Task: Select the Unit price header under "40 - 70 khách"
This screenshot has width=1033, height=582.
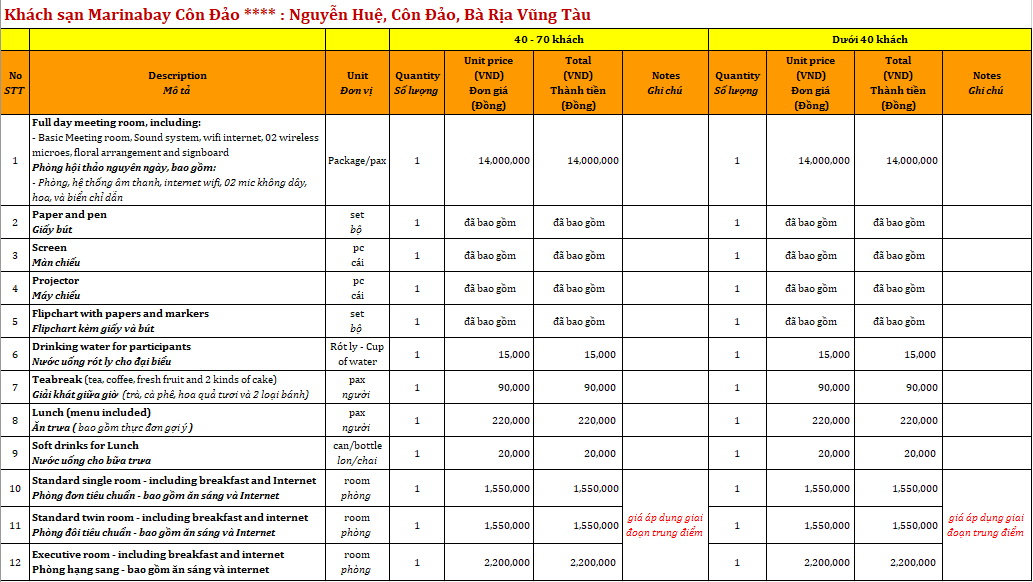Action: [x=489, y=83]
